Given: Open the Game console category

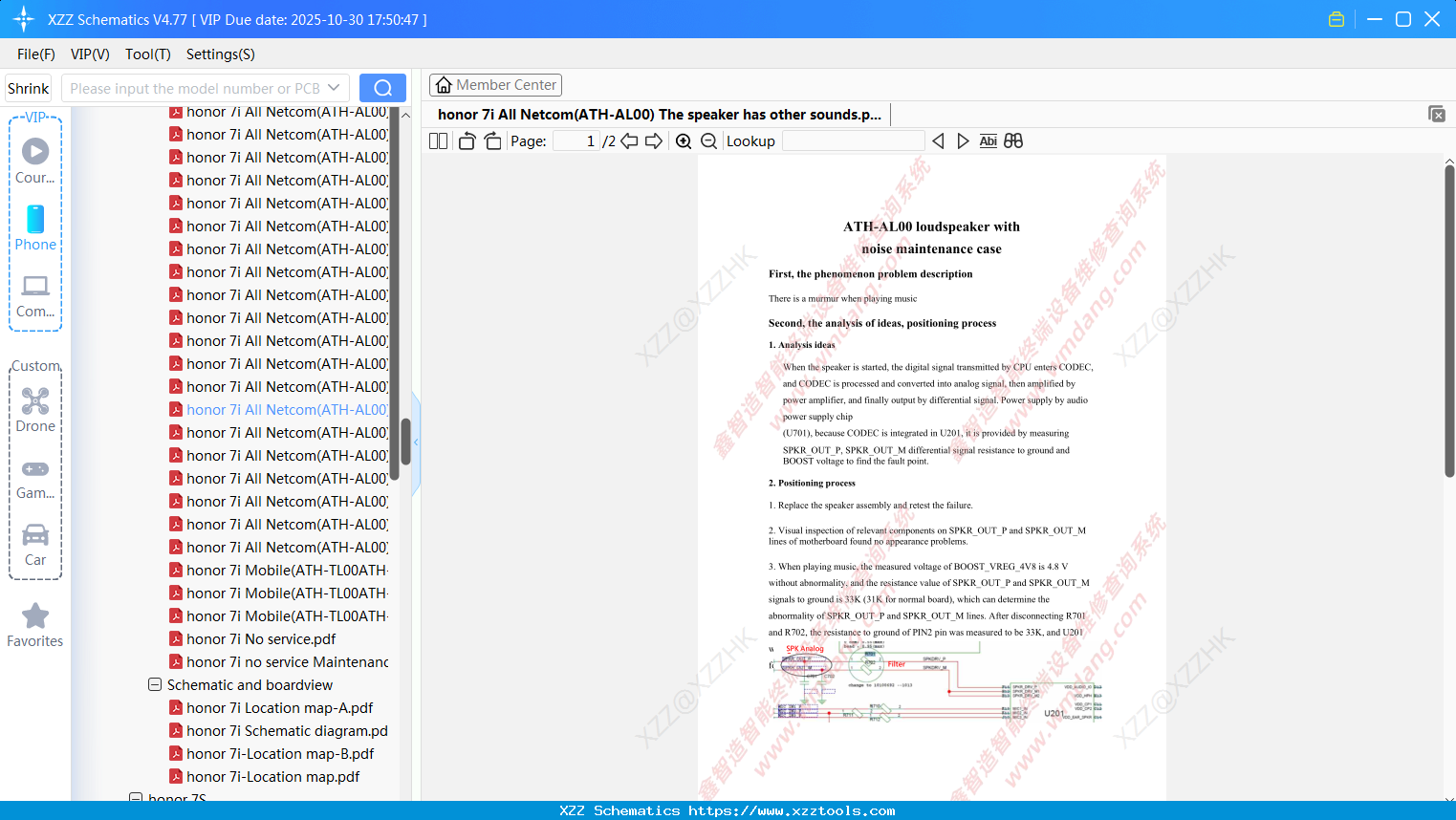Looking at the screenshot, I should 35,478.
